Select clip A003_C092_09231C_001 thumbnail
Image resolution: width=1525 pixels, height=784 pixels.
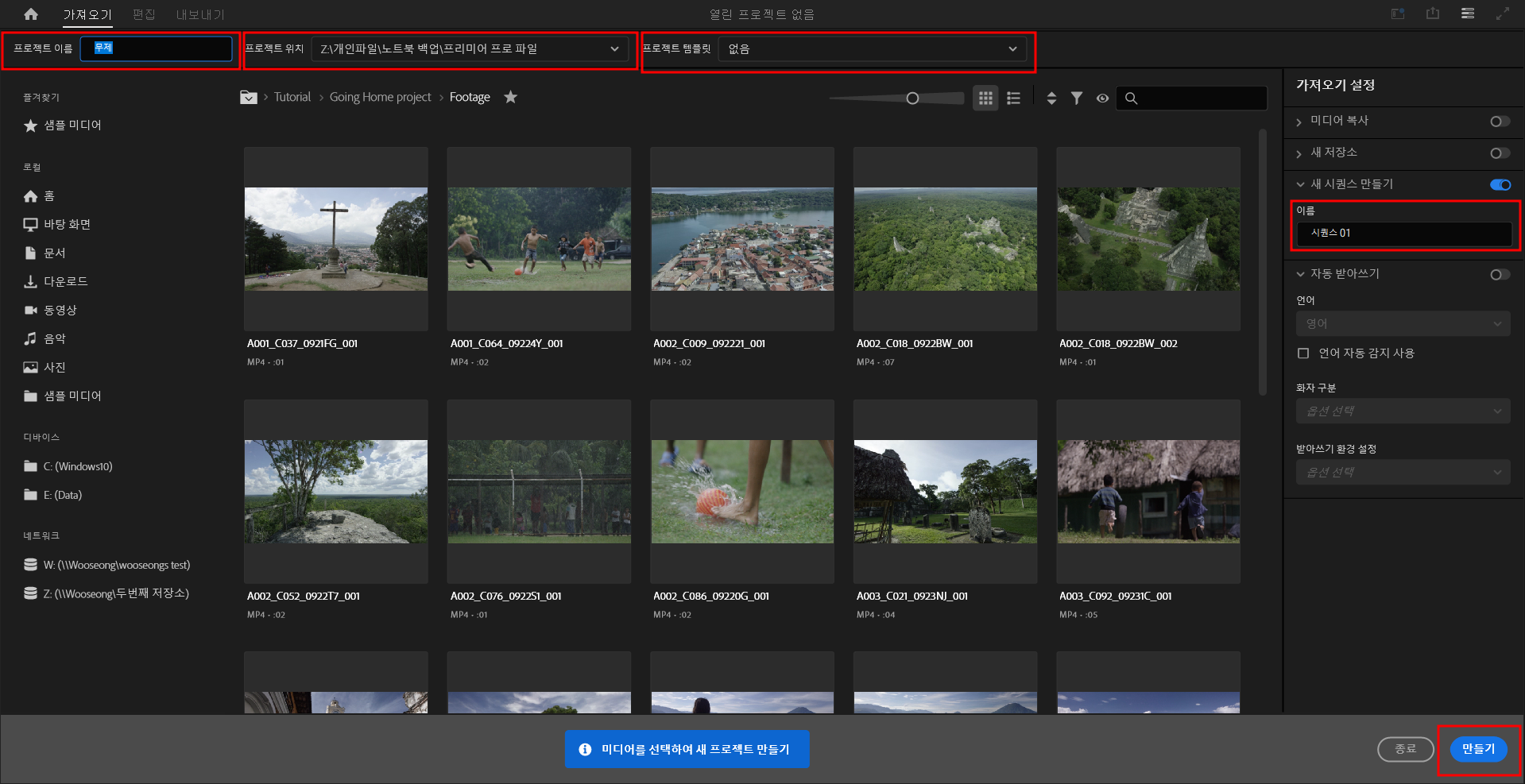coord(1148,492)
